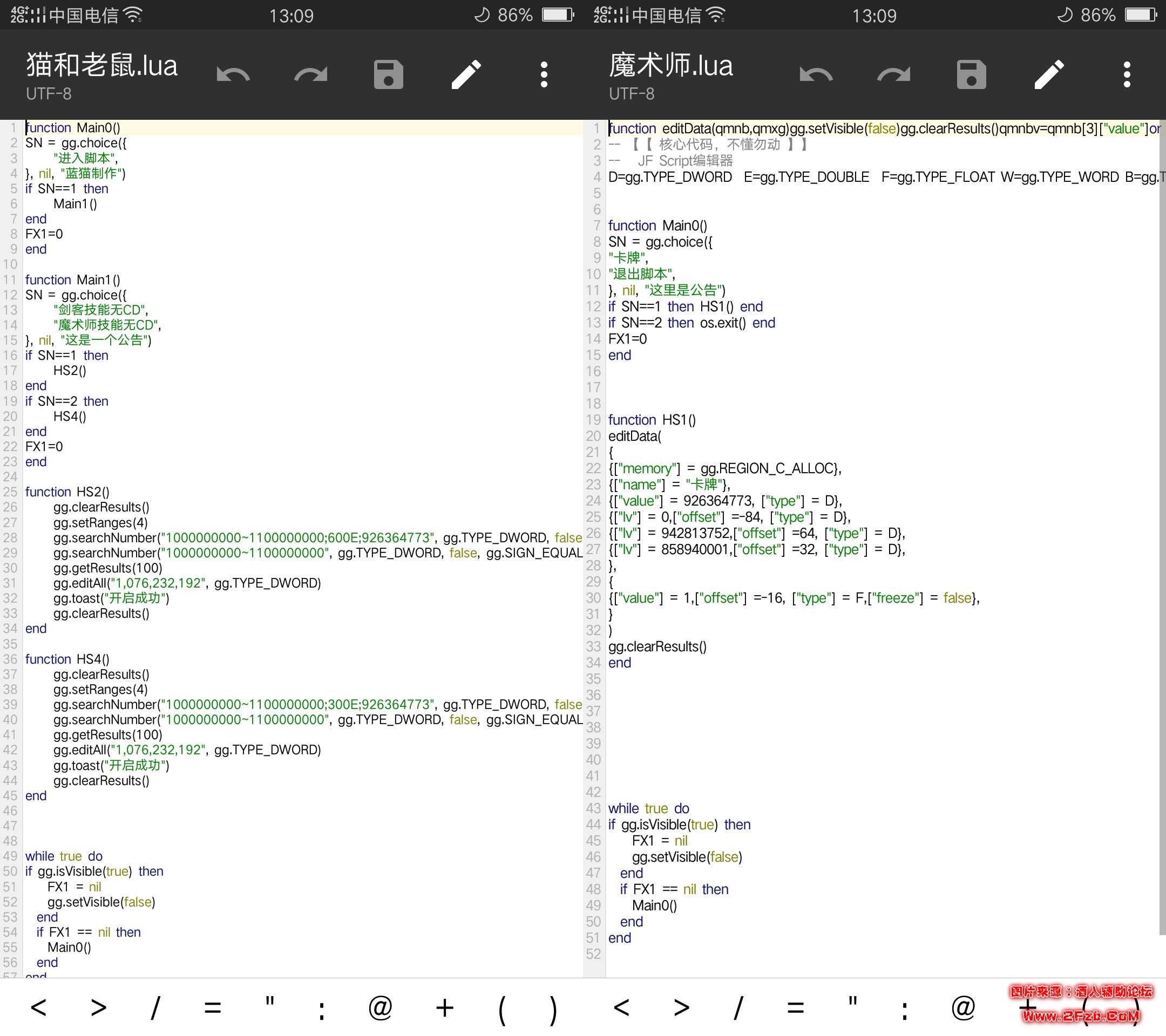The height and width of the screenshot is (1036, 1166).
Task: Open the overflow menu in 魔术师.lua editor
Action: [1127, 74]
